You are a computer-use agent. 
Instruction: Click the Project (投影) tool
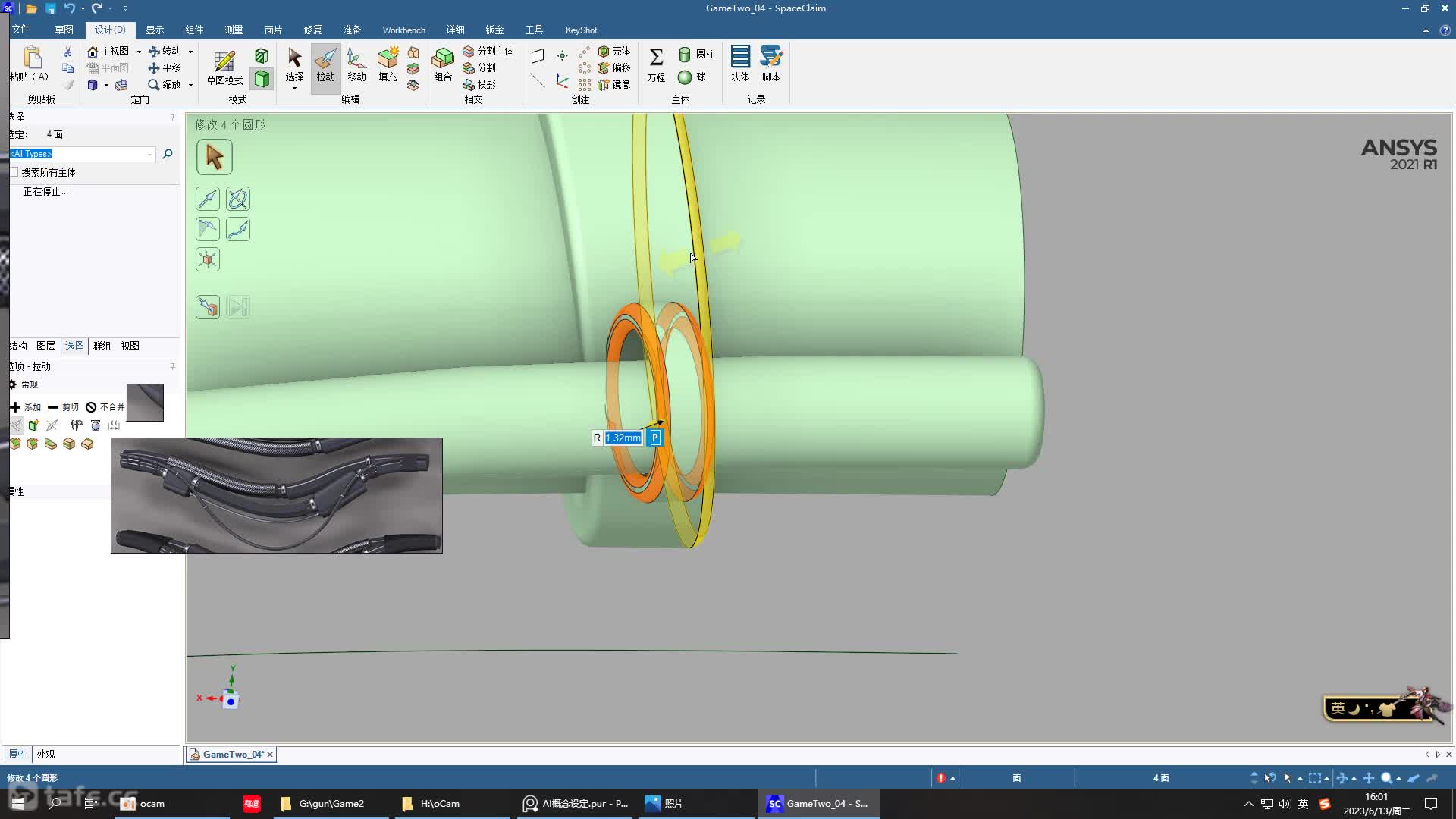479,84
